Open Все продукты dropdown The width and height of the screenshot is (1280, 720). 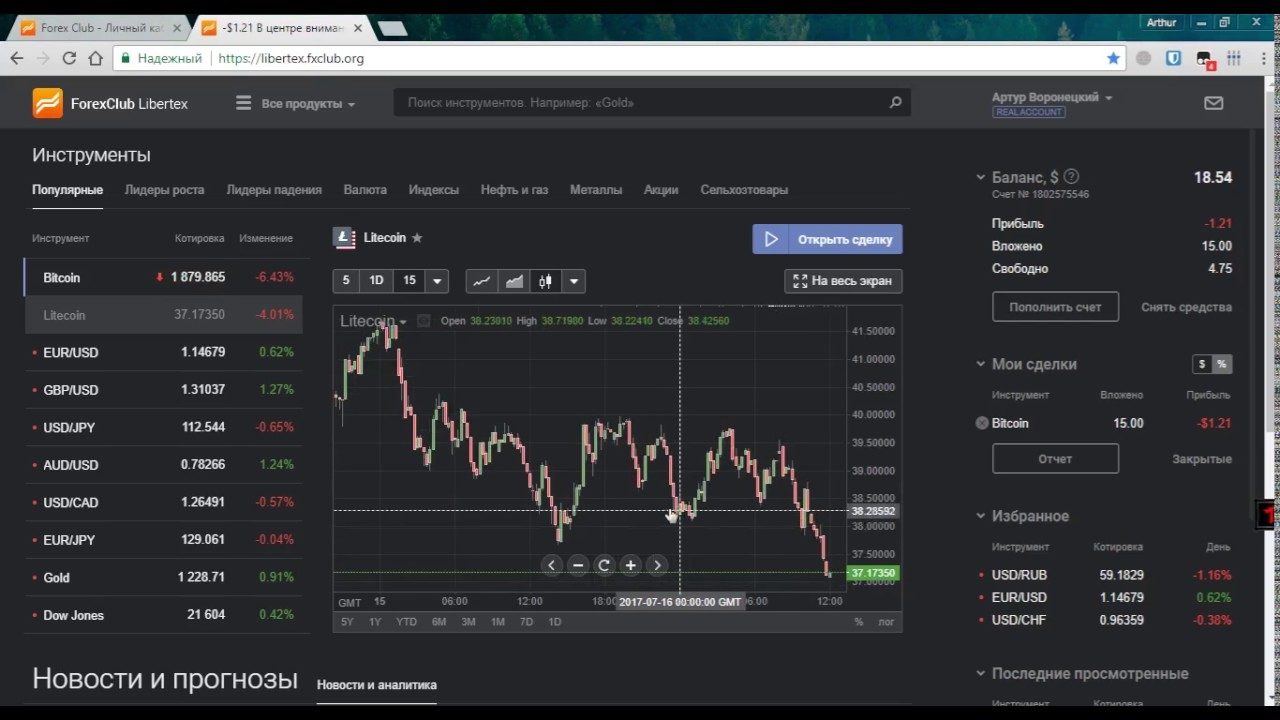(x=308, y=103)
